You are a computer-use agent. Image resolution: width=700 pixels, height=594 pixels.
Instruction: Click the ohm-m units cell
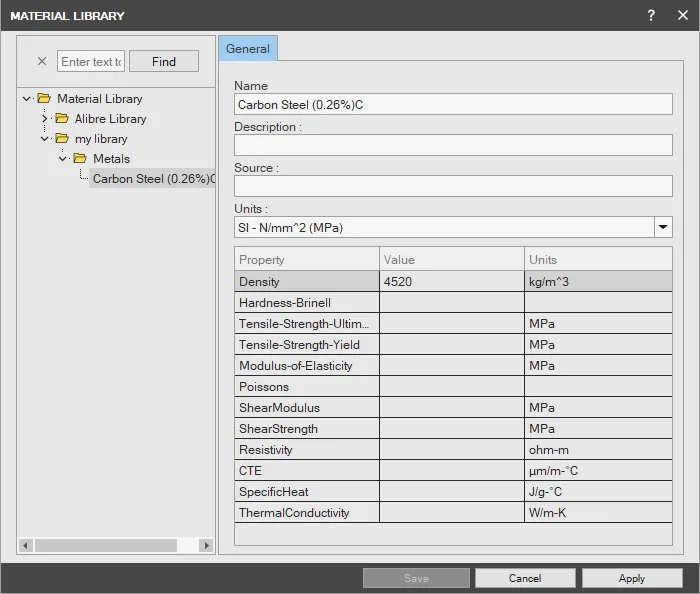[x=598, y=449]
